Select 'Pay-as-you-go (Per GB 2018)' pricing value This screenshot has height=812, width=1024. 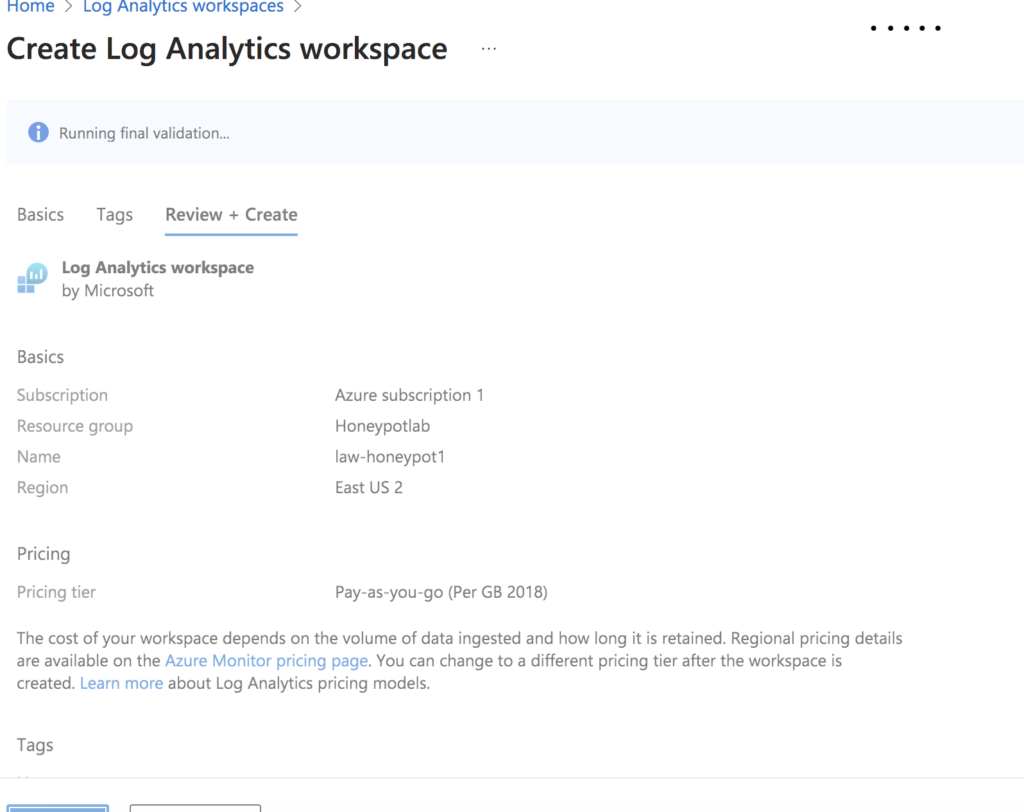click(441, 592)
